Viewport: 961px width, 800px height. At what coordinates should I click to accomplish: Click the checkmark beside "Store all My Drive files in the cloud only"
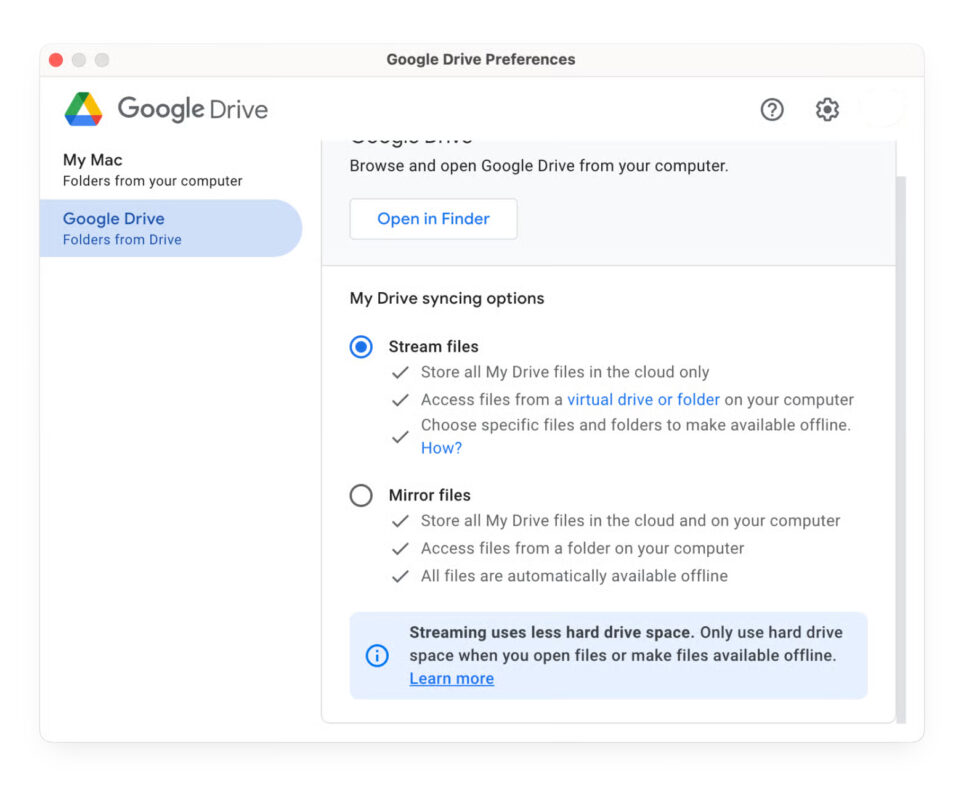click(x=400, y=372)
